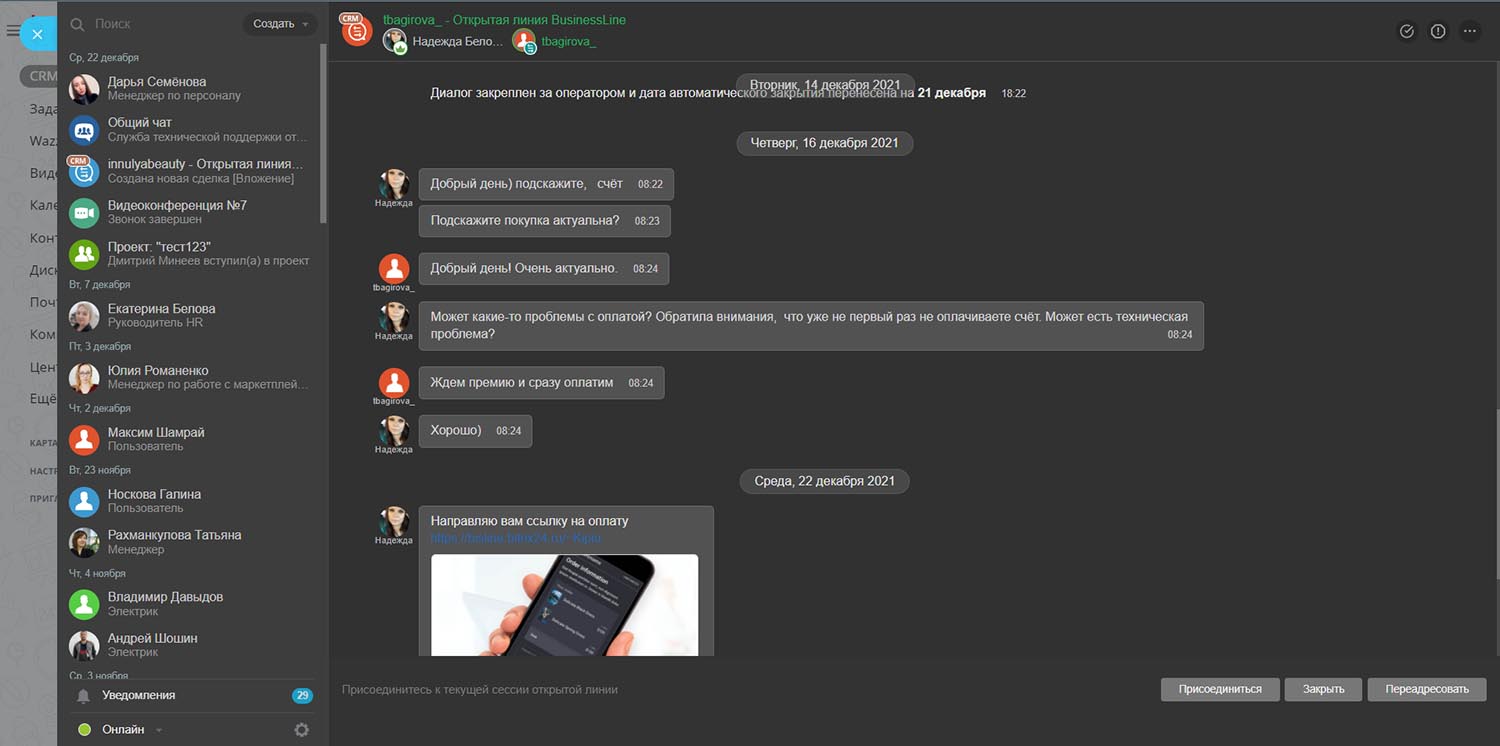Click the search magnifier icon
The width and height of the screenshot is (1500, 746).
[x=77, y=24]
